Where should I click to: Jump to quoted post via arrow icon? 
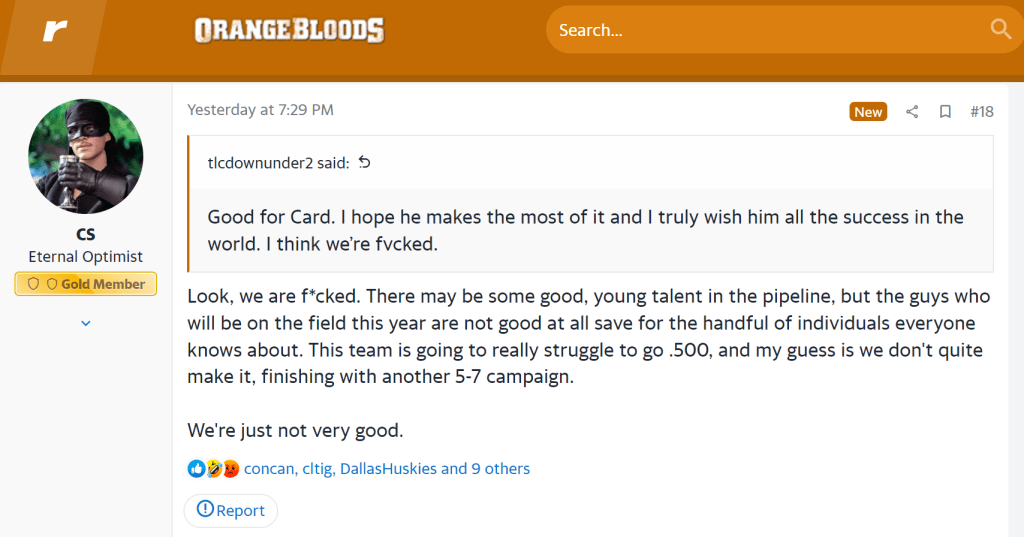point(364,162)
